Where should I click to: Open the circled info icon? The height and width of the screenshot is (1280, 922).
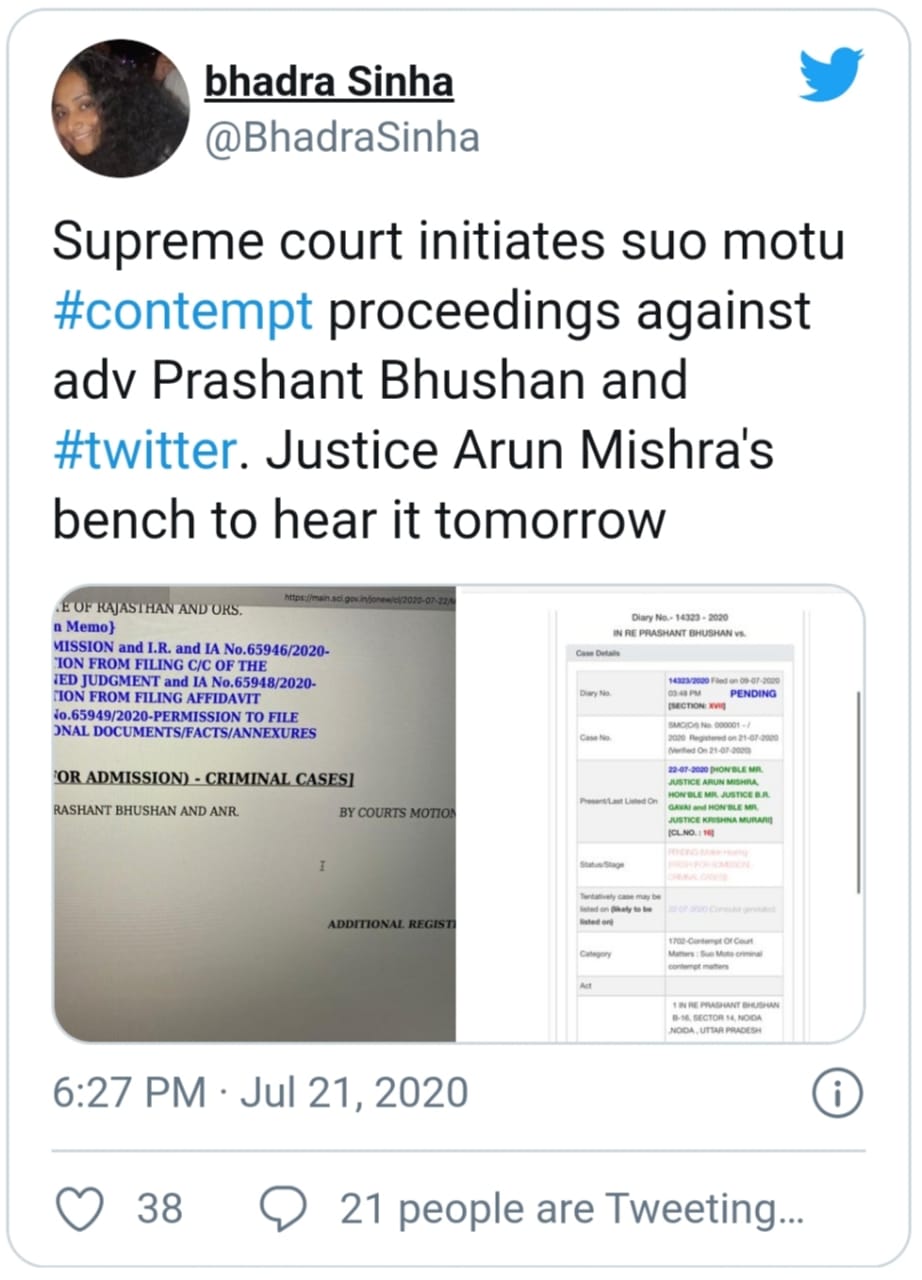click(x=838, y=1094)
